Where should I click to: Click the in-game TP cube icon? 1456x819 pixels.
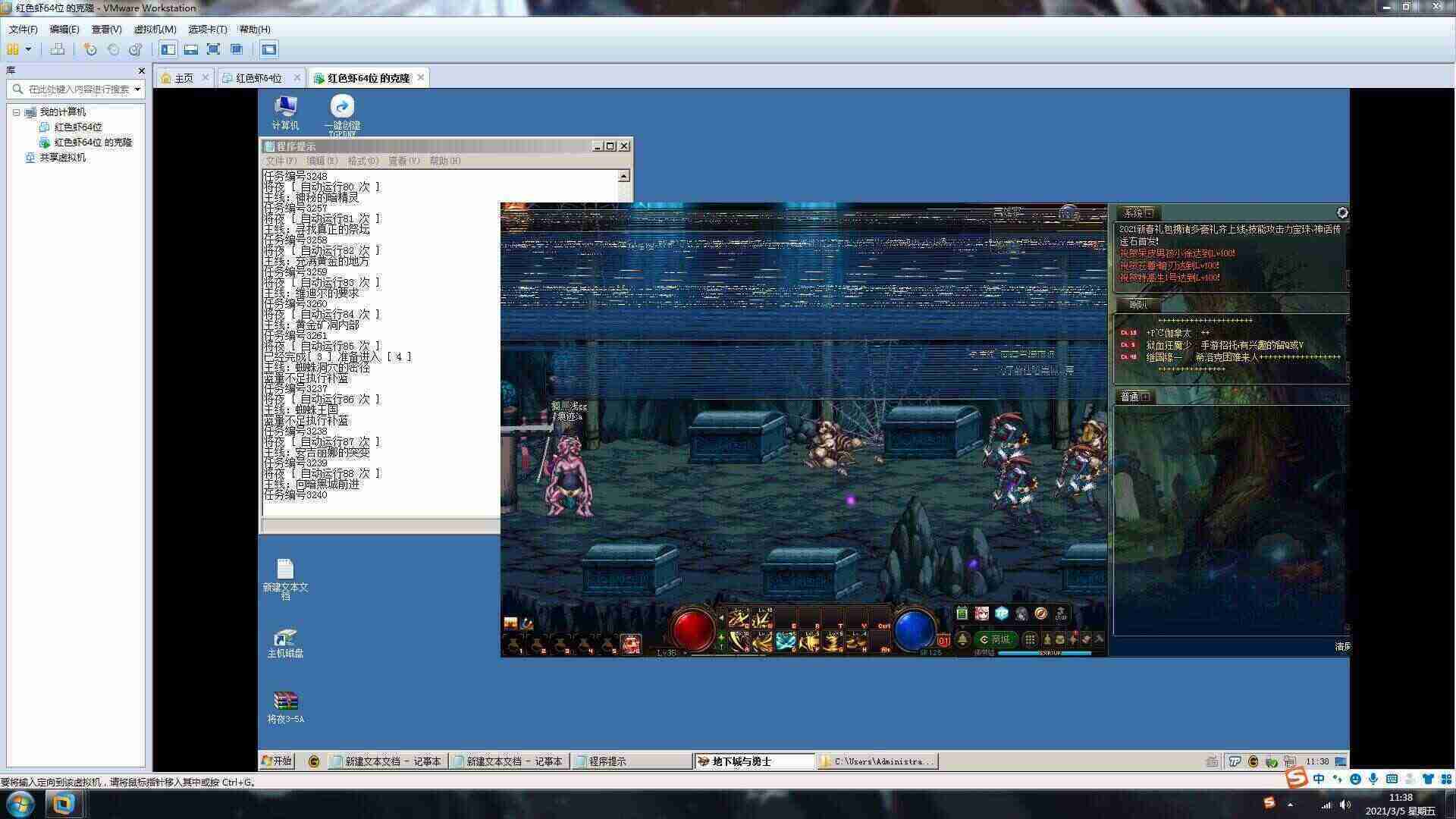coord(1001,613)
